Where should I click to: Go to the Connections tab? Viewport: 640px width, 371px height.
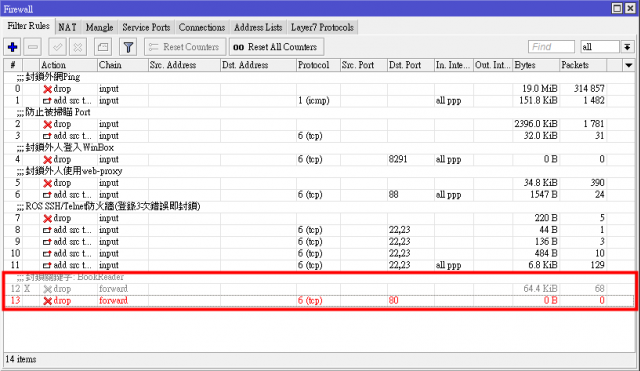coord(202,27)
